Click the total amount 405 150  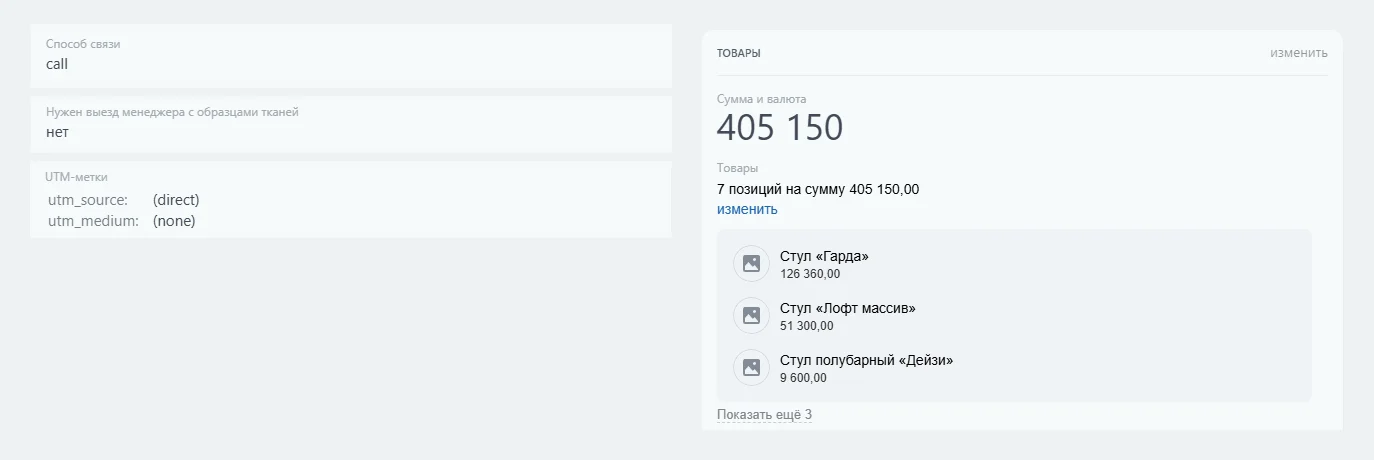point(780,128)
